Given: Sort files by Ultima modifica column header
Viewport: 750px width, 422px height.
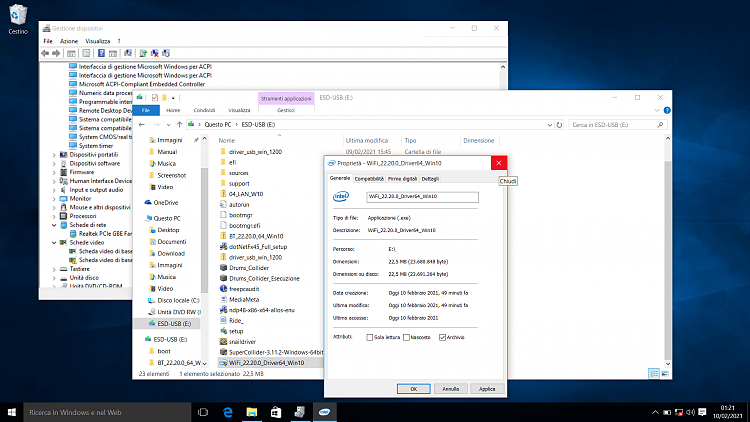Looking at the screenshot, I should pyautogui.click(x=367, y=141).
